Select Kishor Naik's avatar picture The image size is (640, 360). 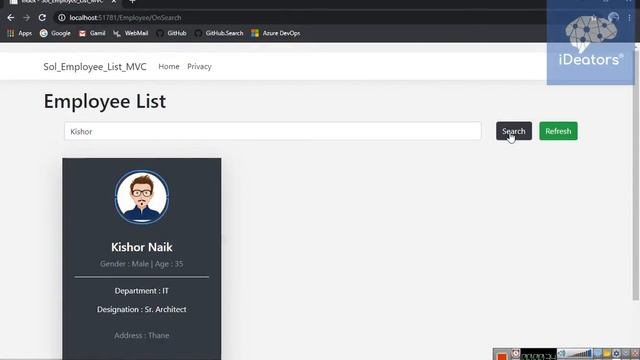click(142, 197)
